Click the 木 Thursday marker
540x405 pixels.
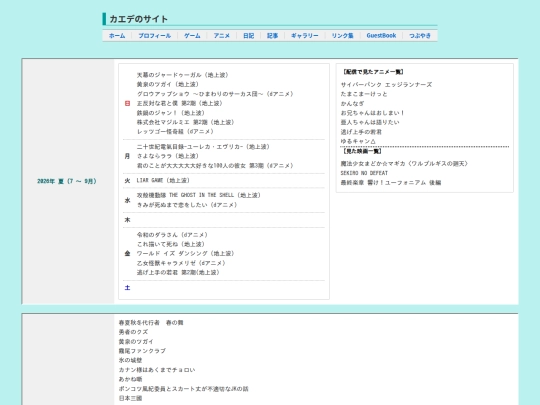[x=127, y=220]
